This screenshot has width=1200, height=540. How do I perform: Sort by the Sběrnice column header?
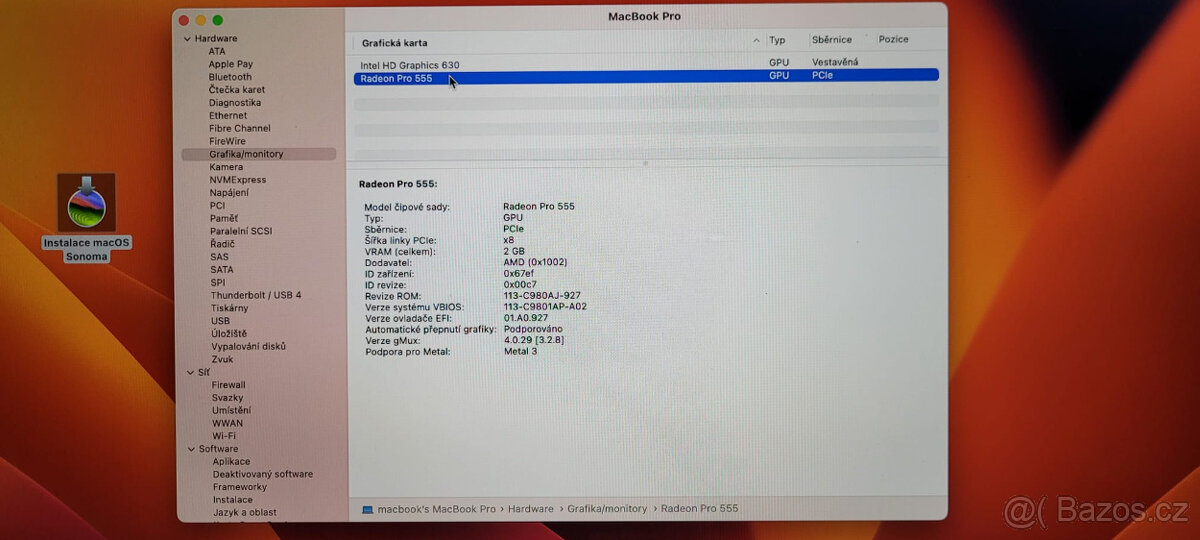(x=832, y=40)
